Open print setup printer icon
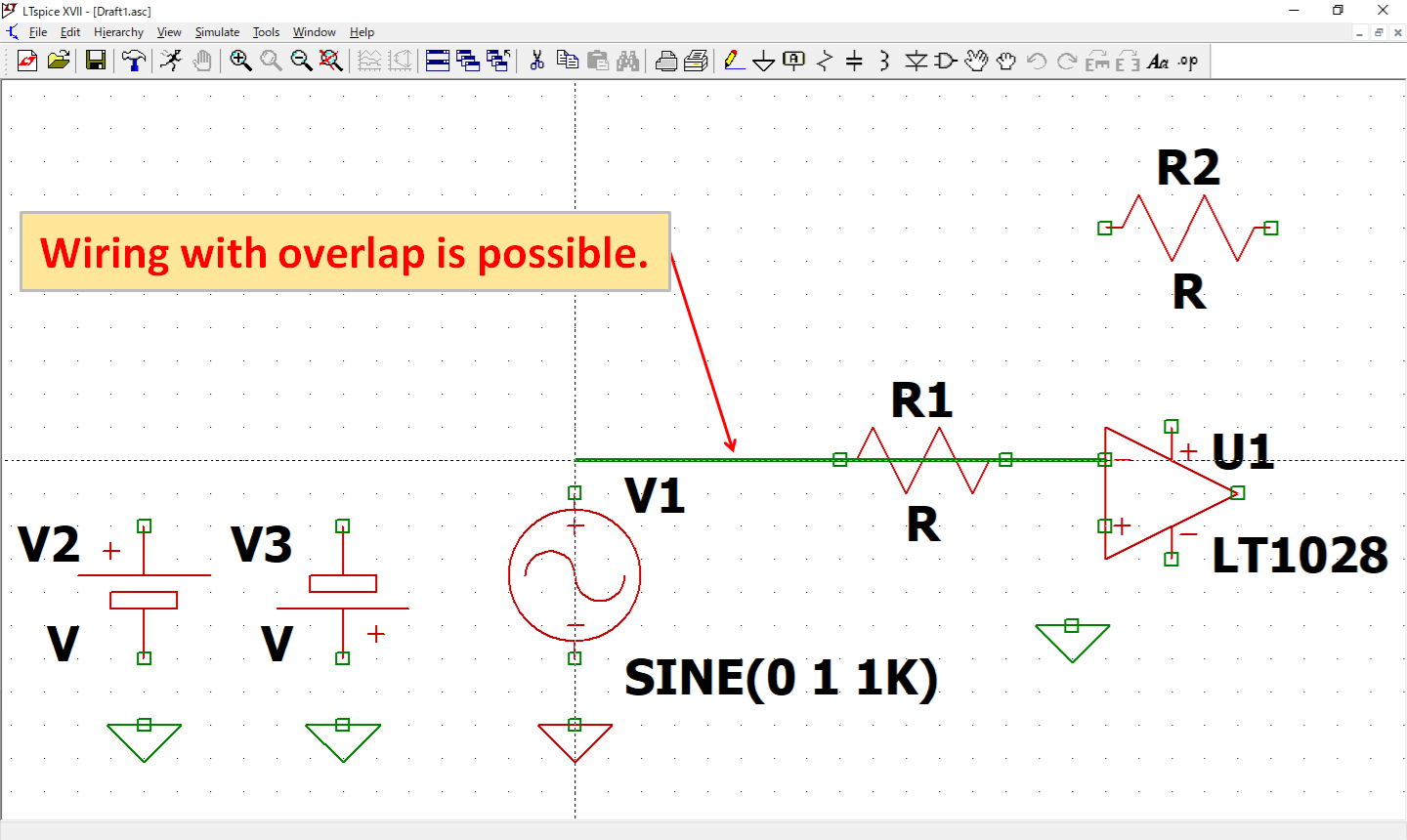Image resolution: width=1407 pixels, height=840 pixels. point(666,61)
